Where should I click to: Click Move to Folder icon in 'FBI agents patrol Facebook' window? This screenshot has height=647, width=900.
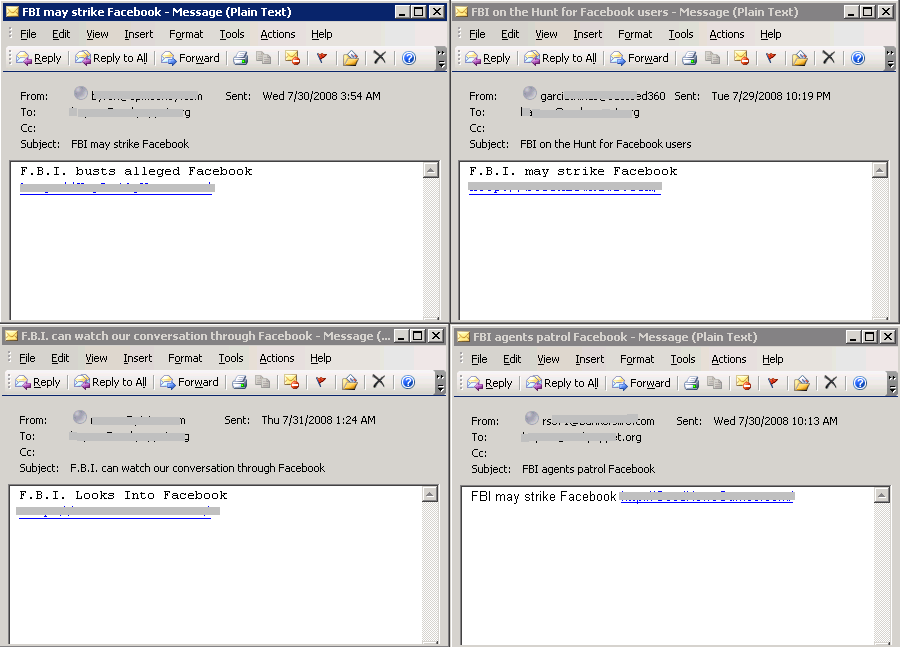point(801,383)
